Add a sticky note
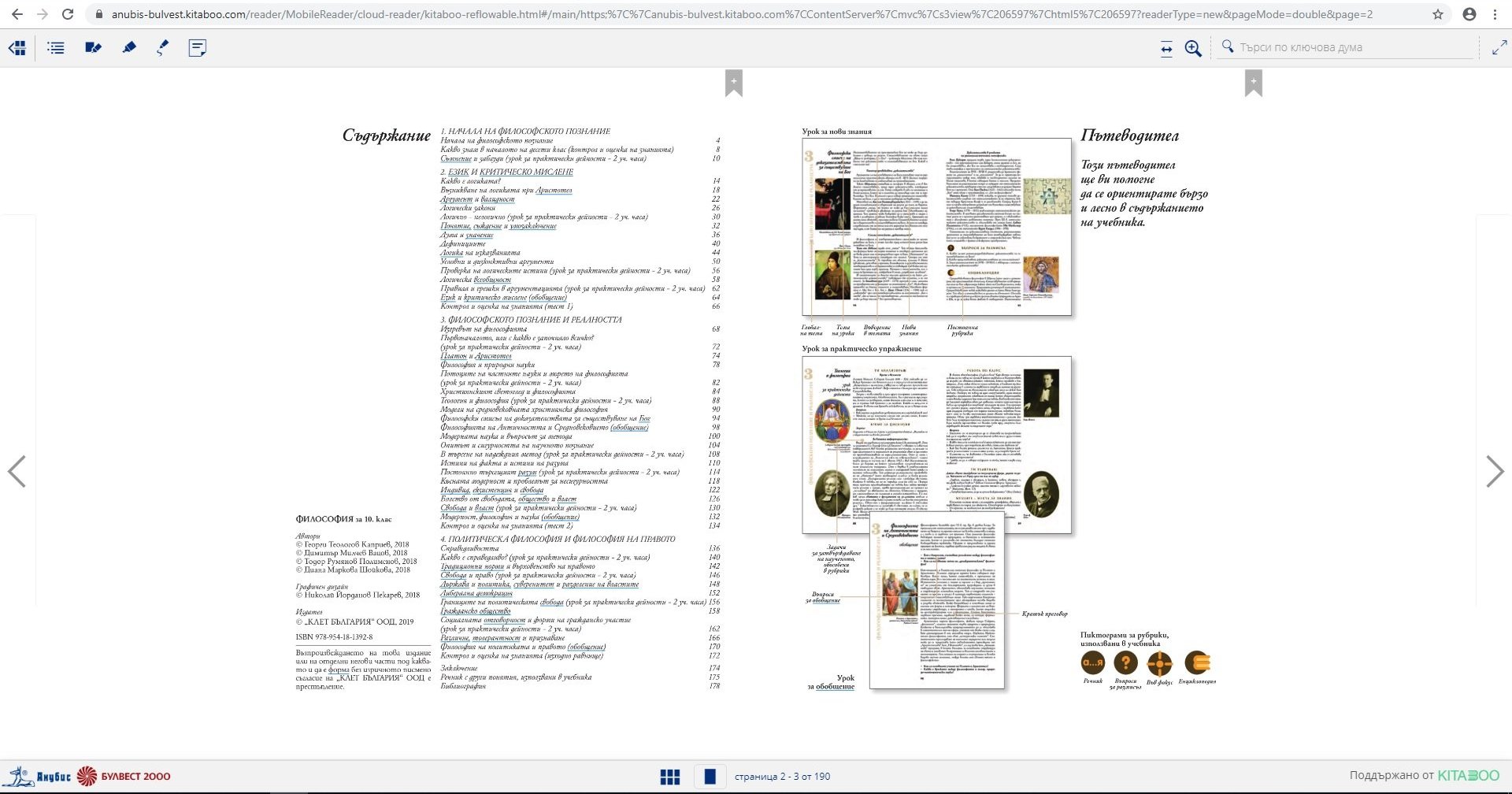 coord(198,48)
